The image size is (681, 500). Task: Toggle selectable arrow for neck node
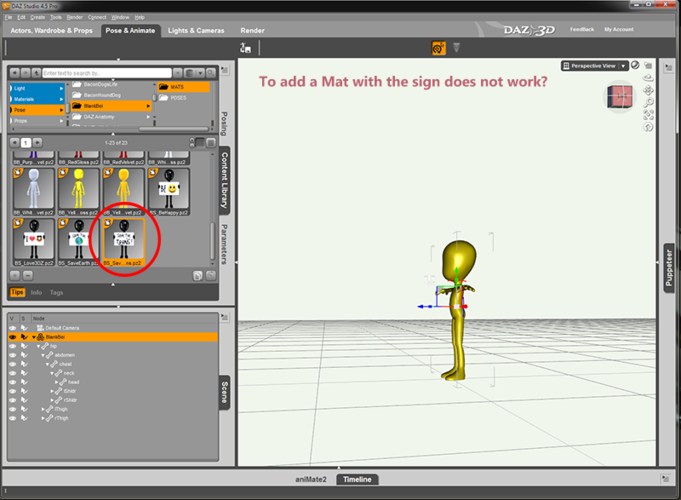pos(24,373)
